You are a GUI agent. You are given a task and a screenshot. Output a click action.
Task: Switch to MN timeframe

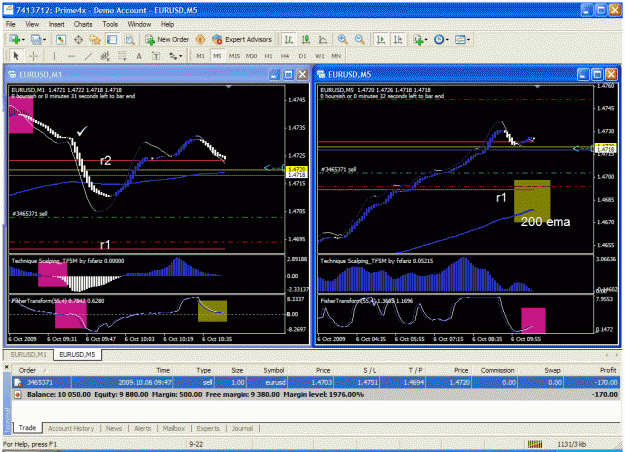(336, 56)
